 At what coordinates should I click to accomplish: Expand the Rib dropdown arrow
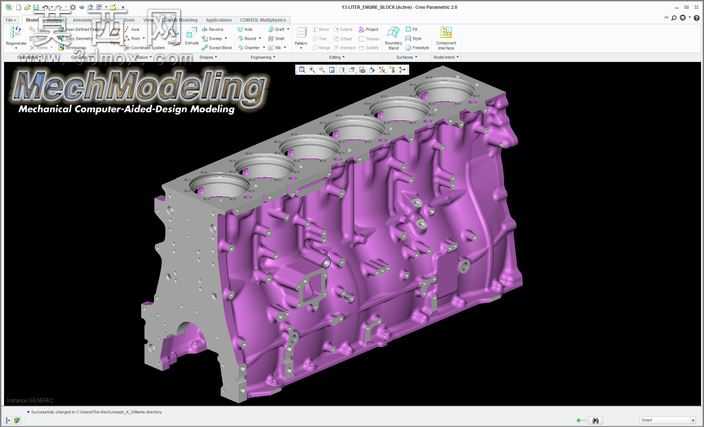tap(285, 47)
